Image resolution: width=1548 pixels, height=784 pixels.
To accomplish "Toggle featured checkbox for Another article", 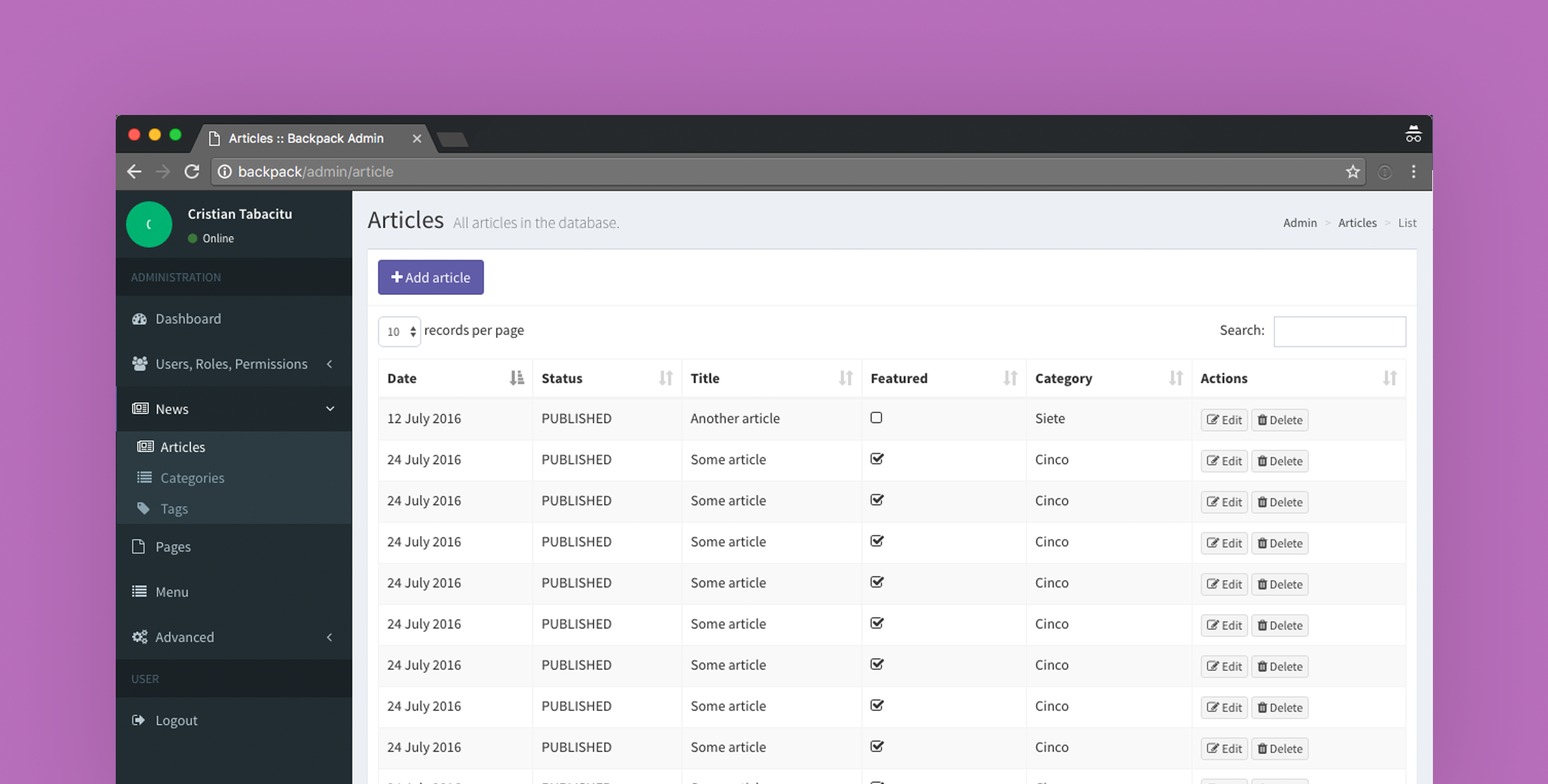I will tap(876, 417).
